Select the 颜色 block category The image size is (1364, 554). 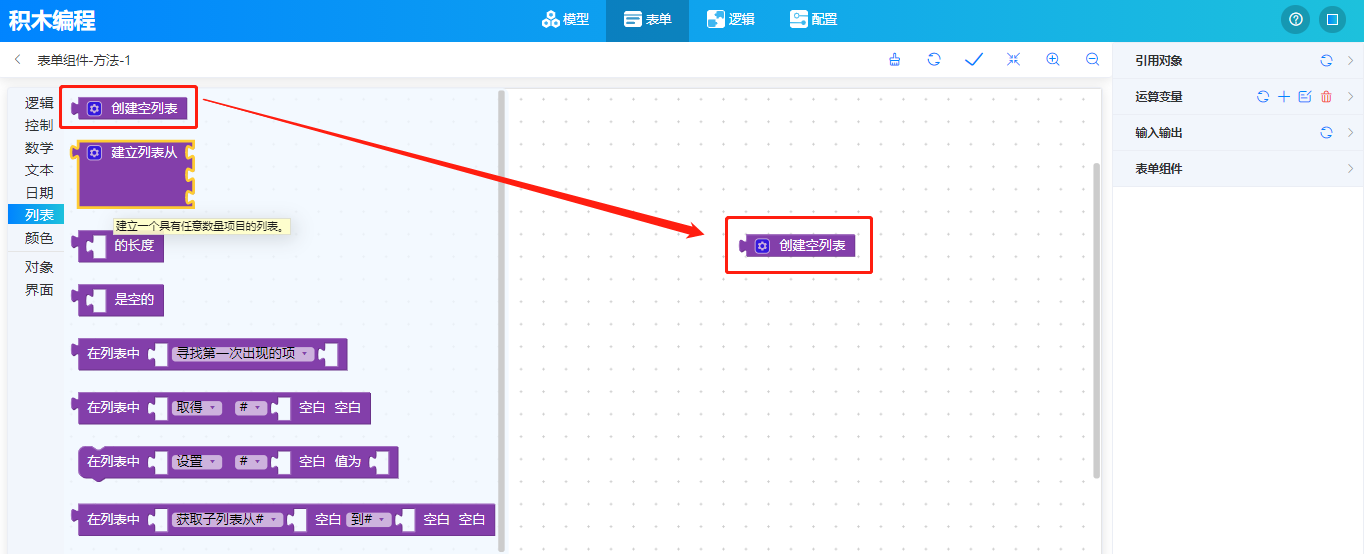pos(39,238)
